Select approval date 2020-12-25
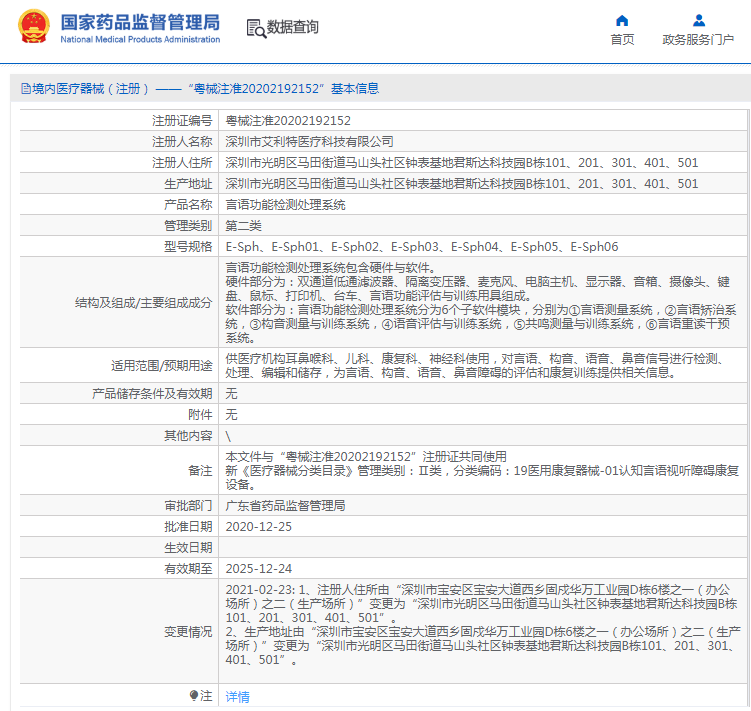Image resolution: width=751 pixels, height=711 pixels. 259,527
